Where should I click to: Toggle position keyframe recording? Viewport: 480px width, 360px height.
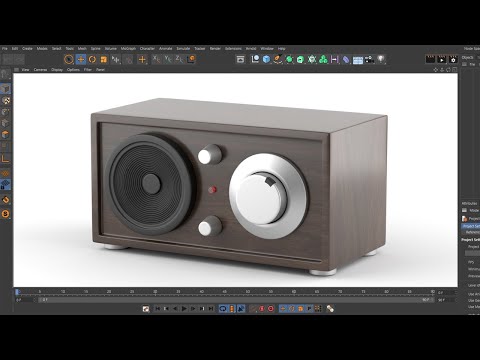pyautogui.click(x=283, y=309)
